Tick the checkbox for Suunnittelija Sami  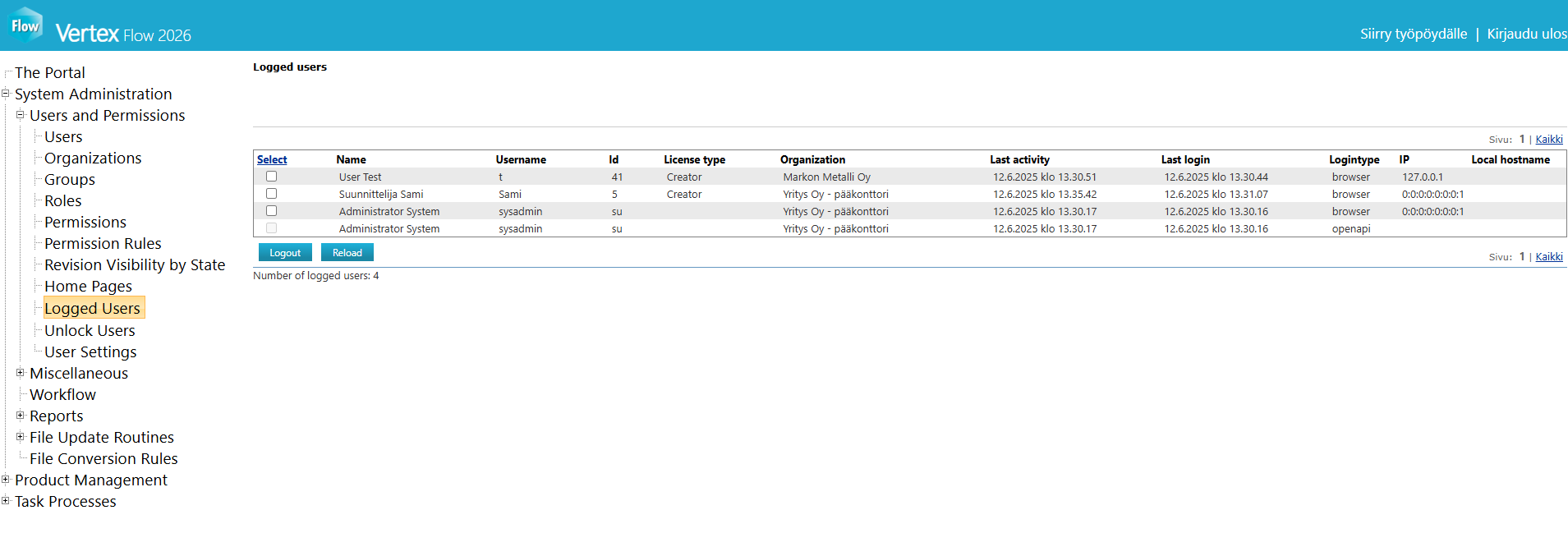271,194
